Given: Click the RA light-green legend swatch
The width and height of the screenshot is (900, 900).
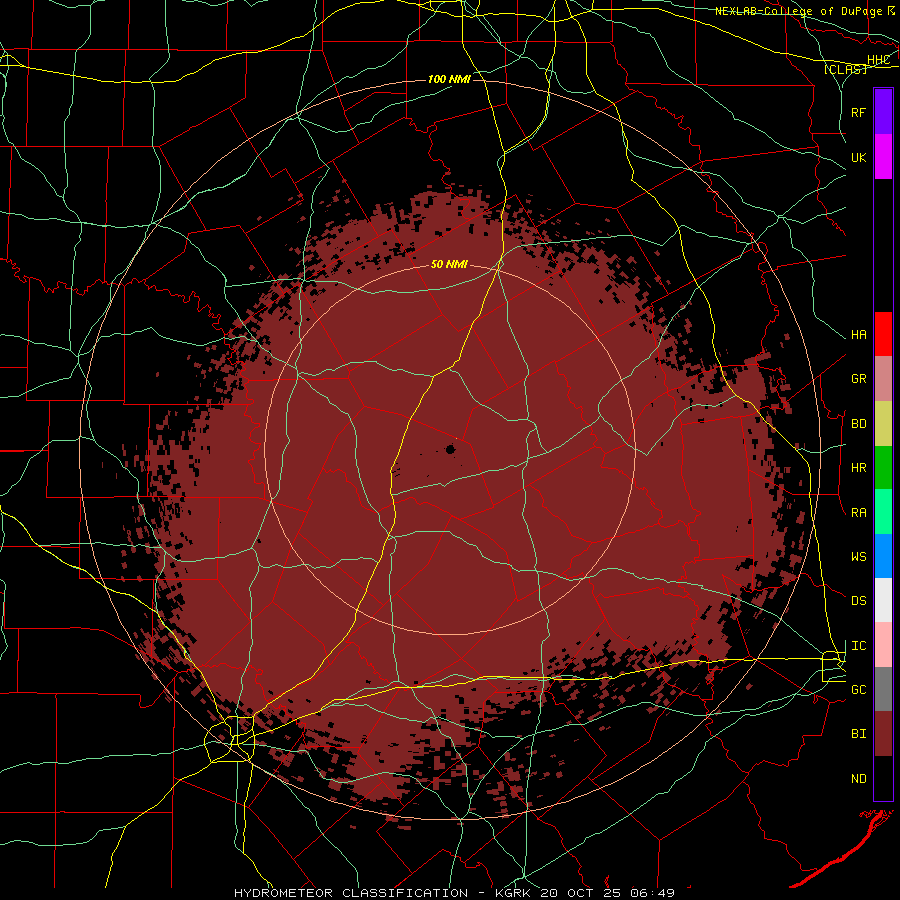Looking at the screenshot, I should [883, 512].
